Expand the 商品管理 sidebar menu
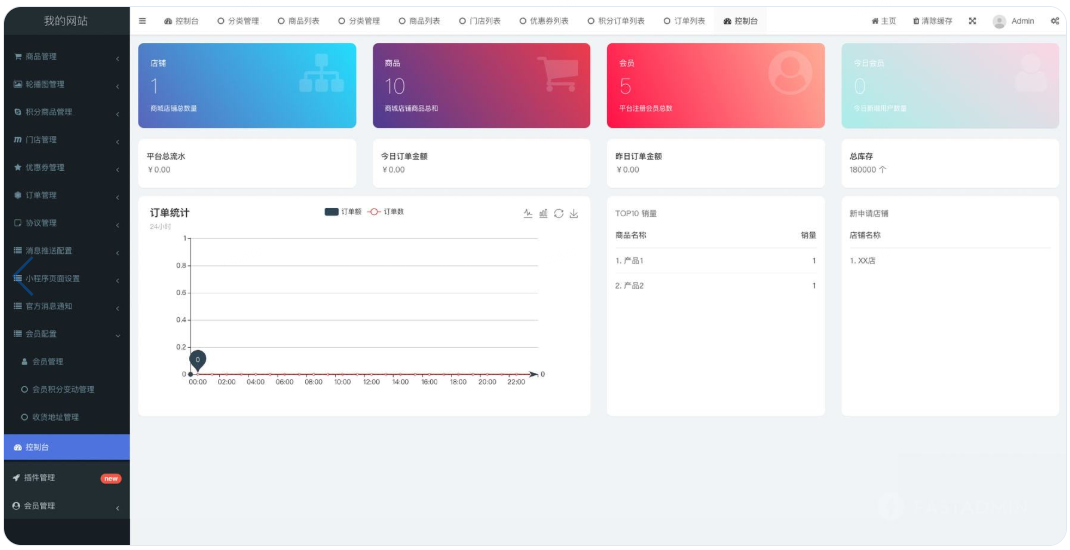The width and height of the screenshot is (1070, 550). coord(65,57)
